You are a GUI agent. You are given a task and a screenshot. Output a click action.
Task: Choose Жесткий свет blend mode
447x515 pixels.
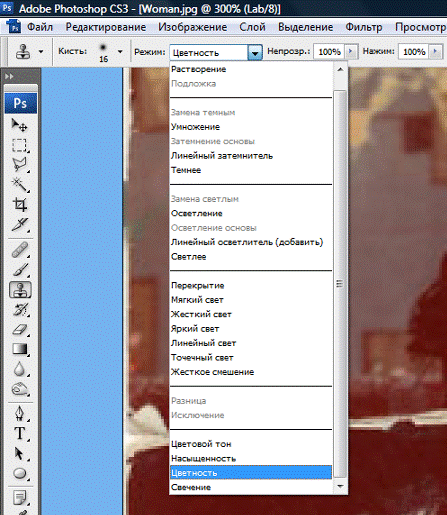[251, 314]
